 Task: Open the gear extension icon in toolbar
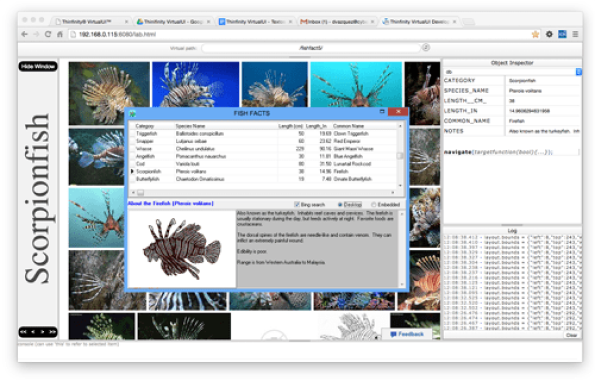[549, 34]
